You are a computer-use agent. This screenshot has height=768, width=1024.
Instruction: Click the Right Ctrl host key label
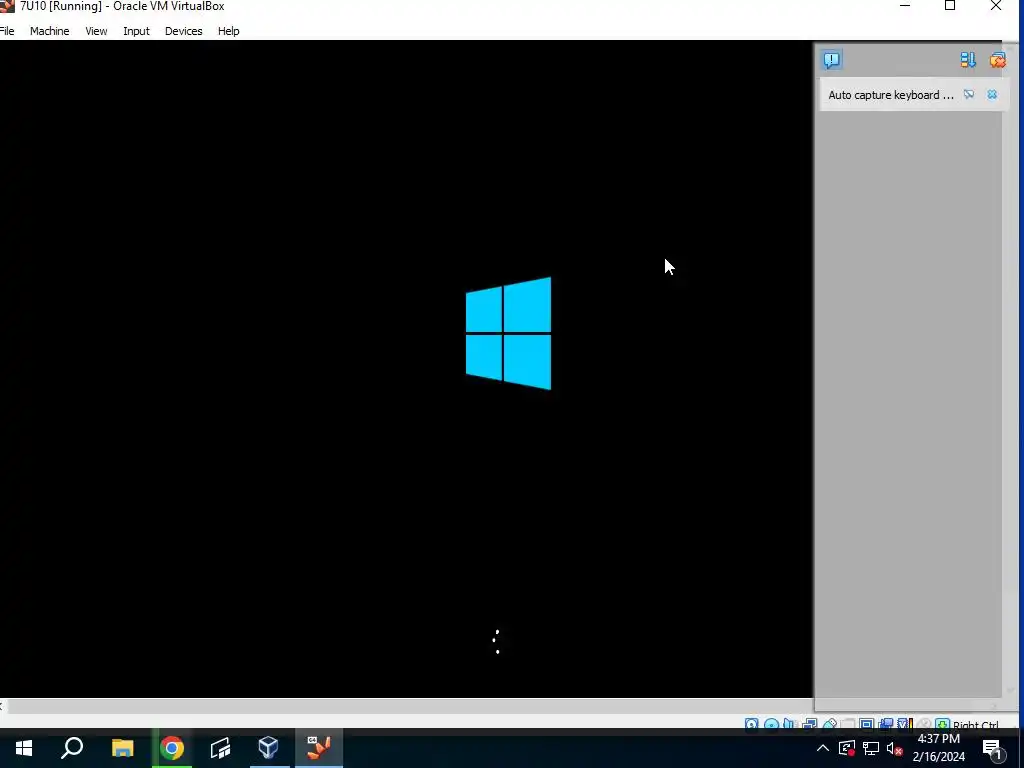(976, 725)
